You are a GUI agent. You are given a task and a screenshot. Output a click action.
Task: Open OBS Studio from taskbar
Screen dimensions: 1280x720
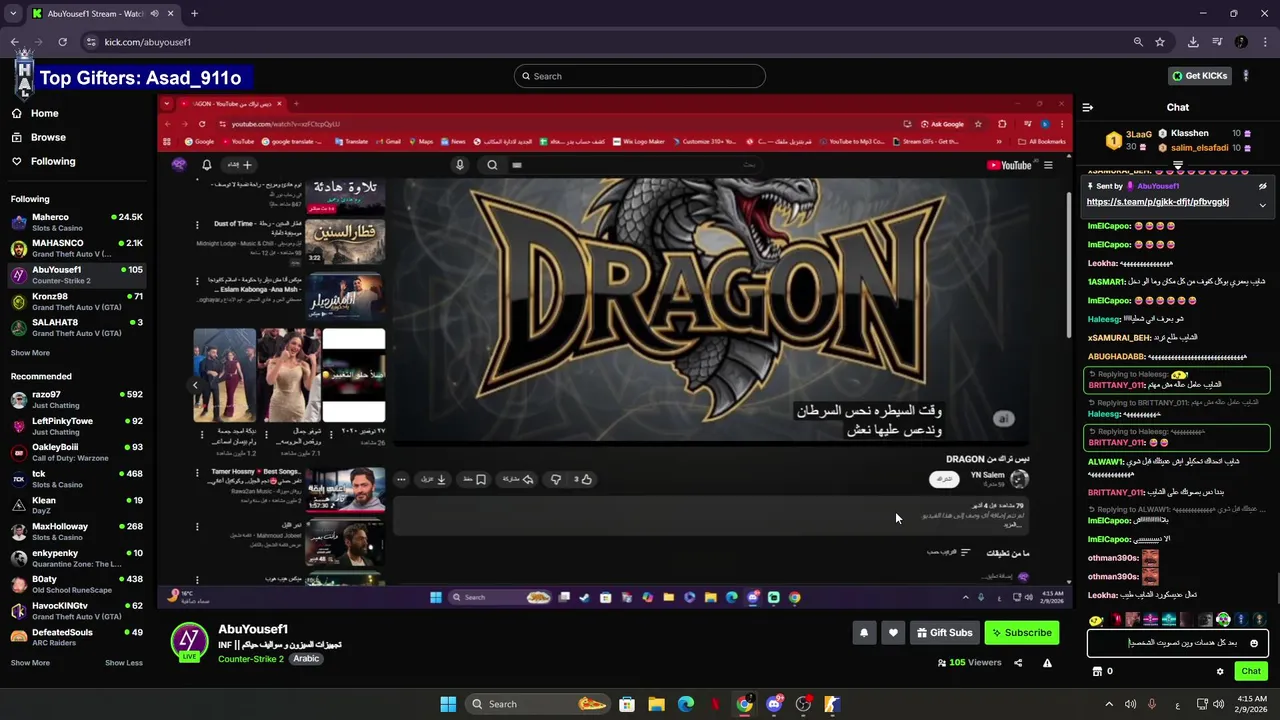point(803,704)
